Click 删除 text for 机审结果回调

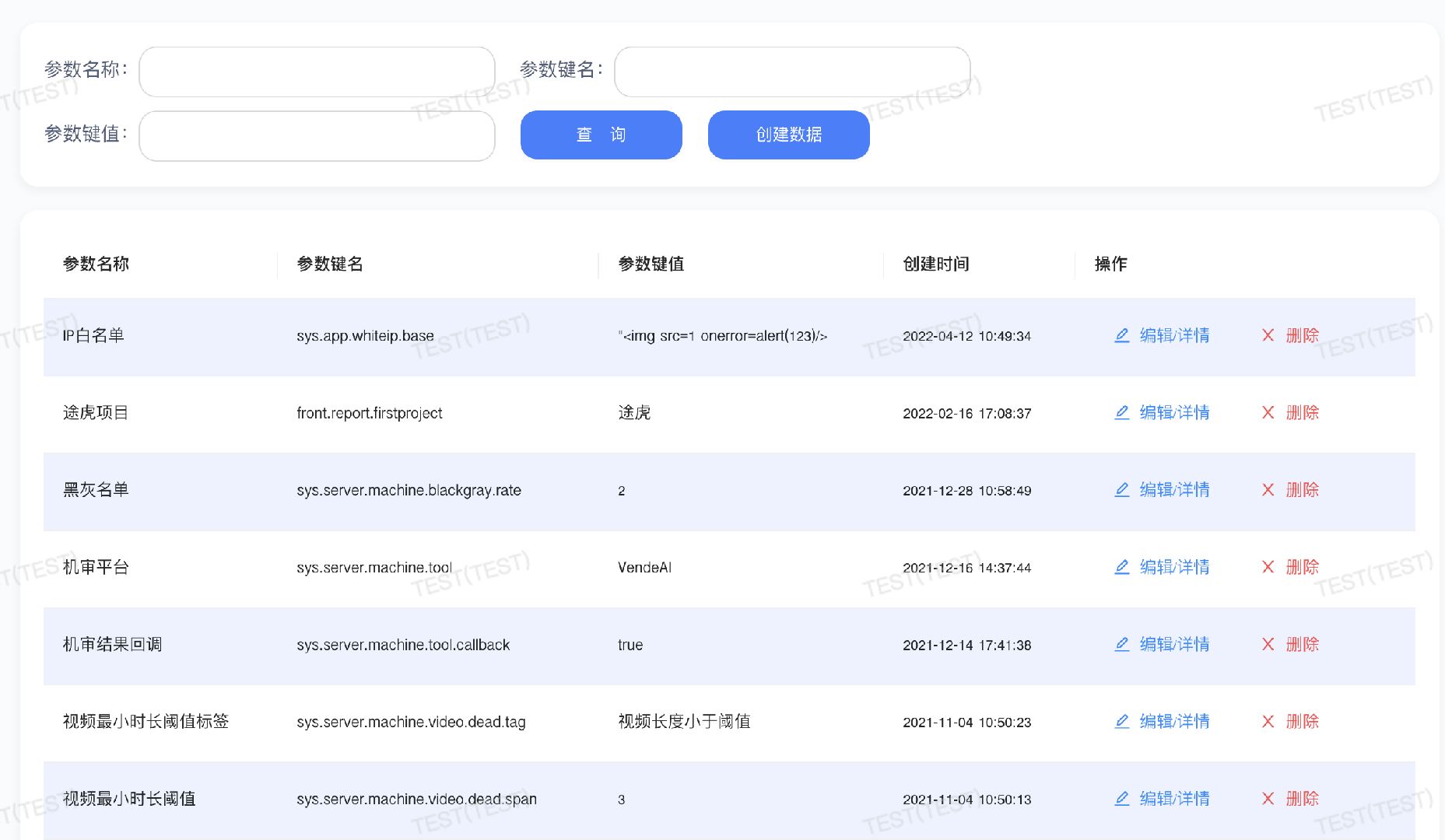pyautogui.click(x=1303, y=644)
